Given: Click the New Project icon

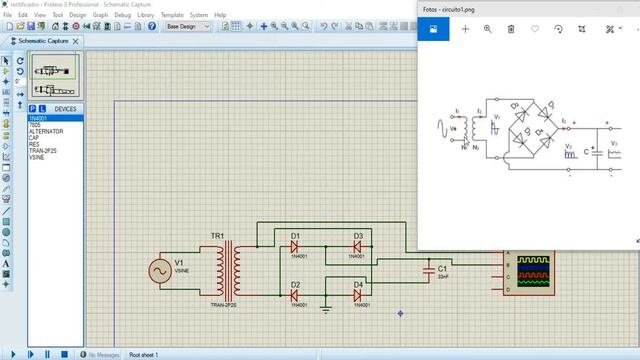Looking at the screenshot, I should tap(9, 27).
